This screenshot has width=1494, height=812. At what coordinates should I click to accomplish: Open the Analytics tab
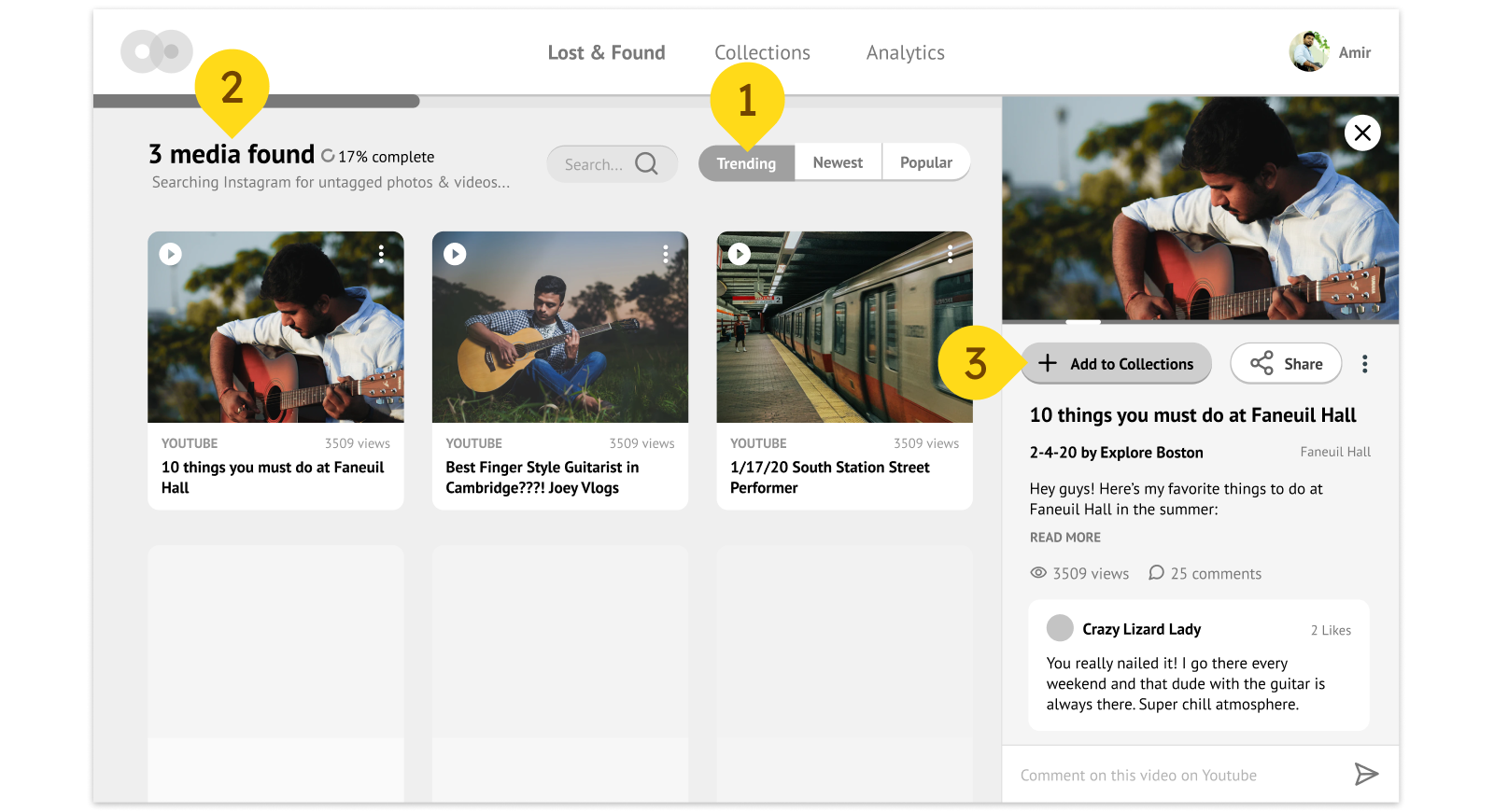tap(905, 53)
